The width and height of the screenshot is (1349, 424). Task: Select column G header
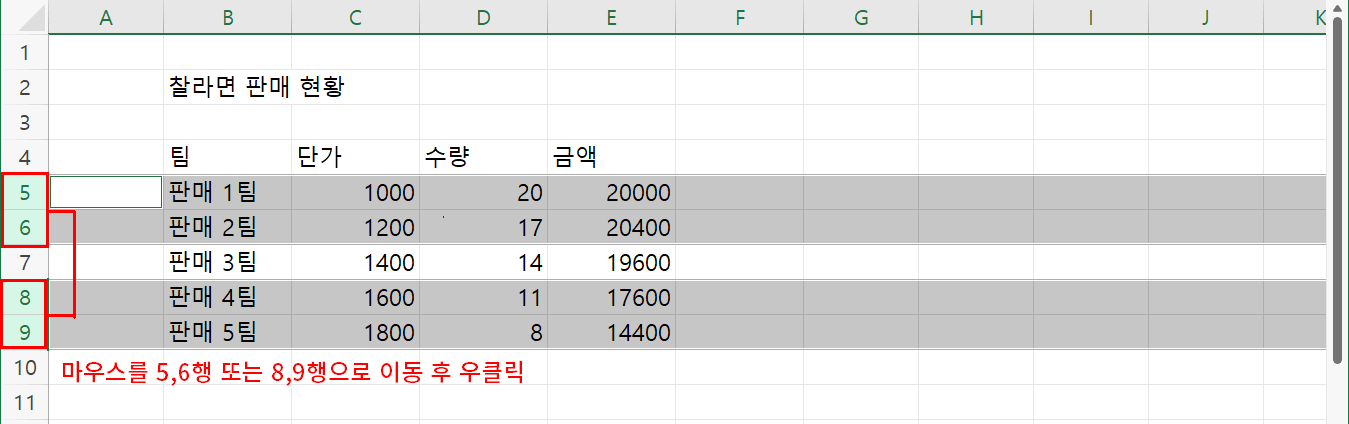coord(861,16)
